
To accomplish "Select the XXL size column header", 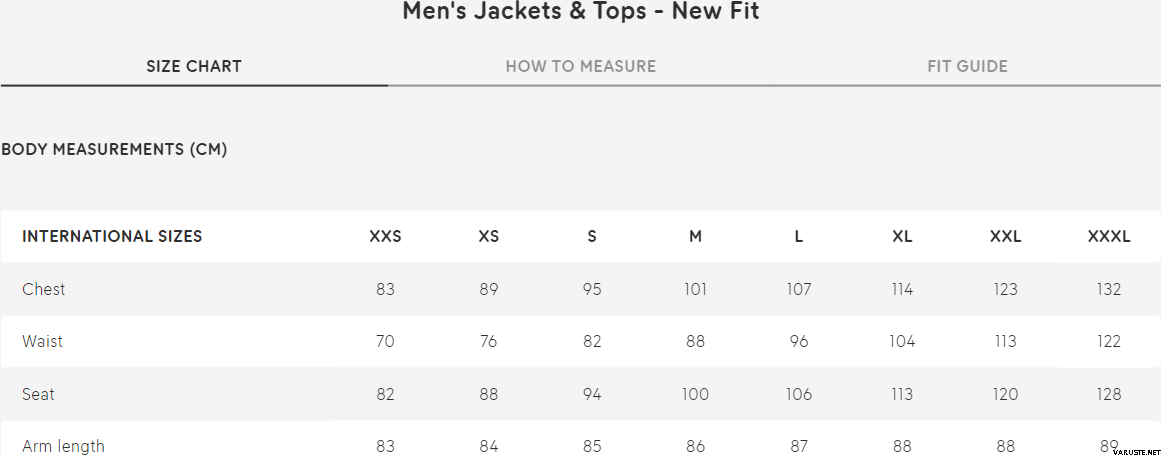I will click(x=1005, y=237).
